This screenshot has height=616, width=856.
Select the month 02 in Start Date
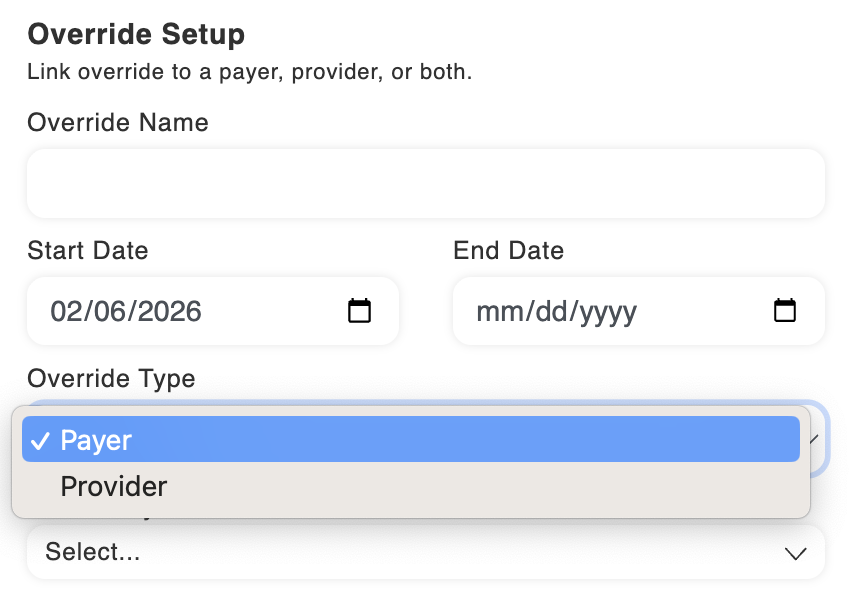64,311
